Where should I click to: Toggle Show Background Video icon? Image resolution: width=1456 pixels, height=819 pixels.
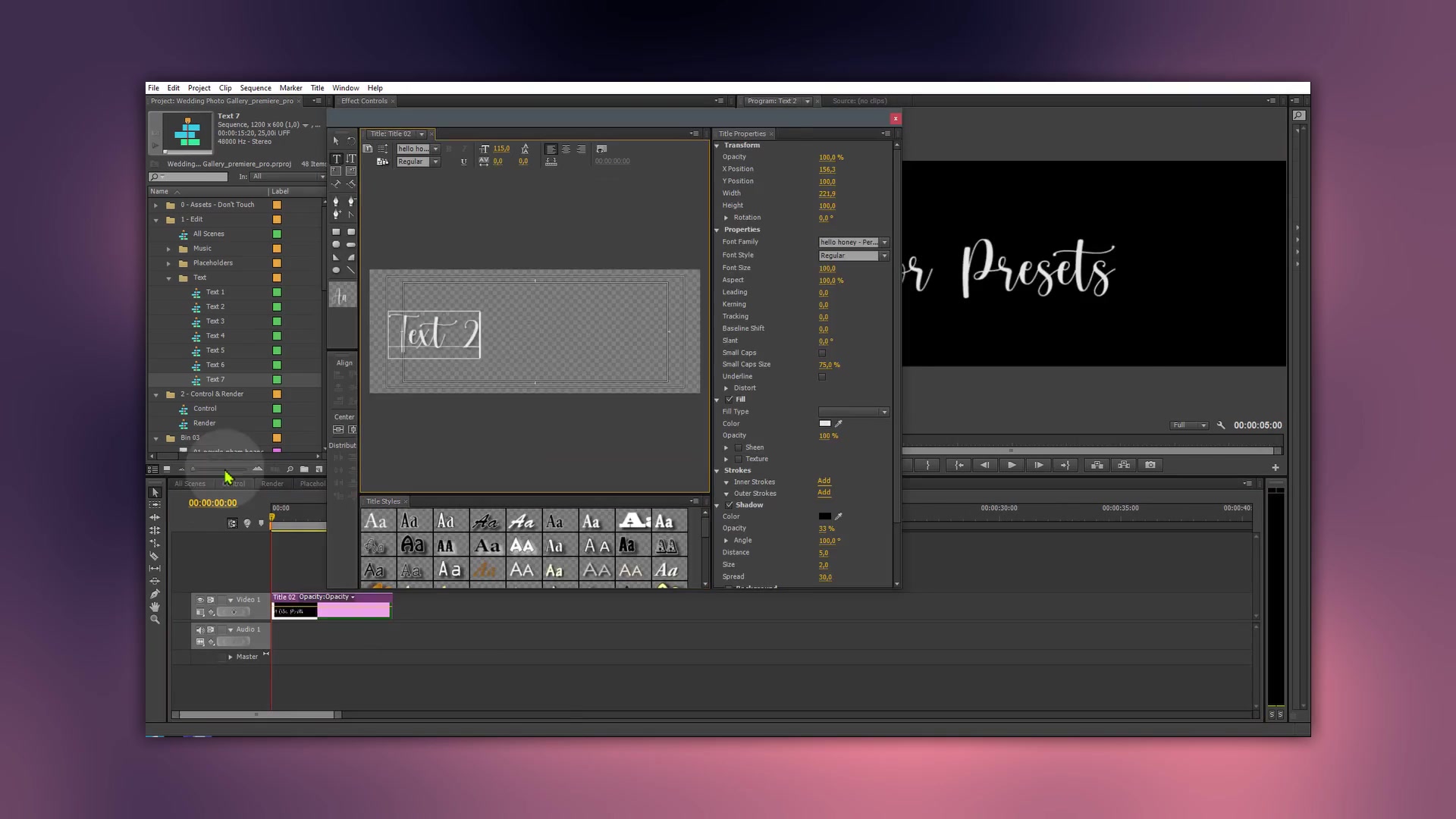tap(601, 149)
